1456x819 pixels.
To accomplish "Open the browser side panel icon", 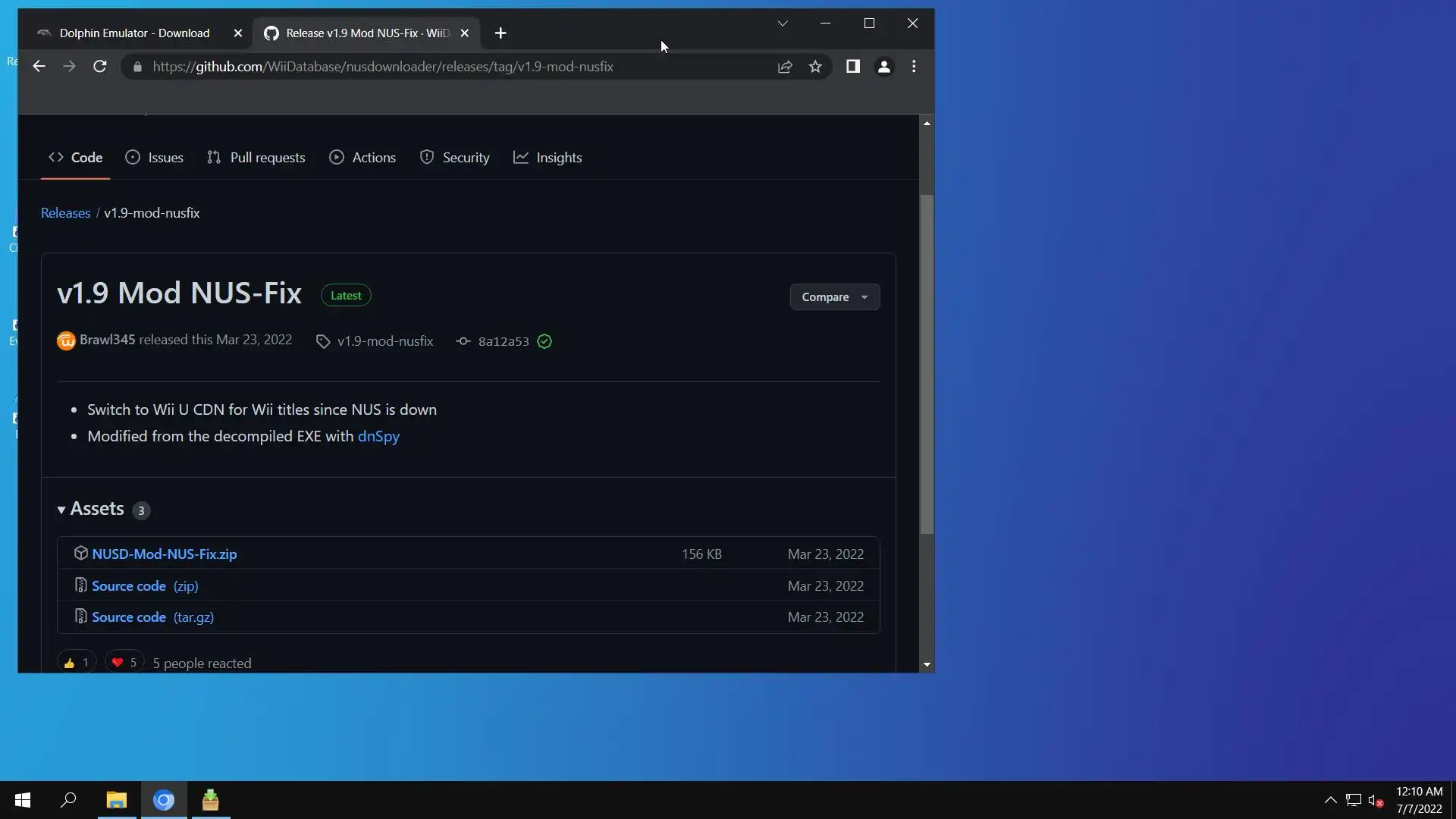I will point(852,67).
